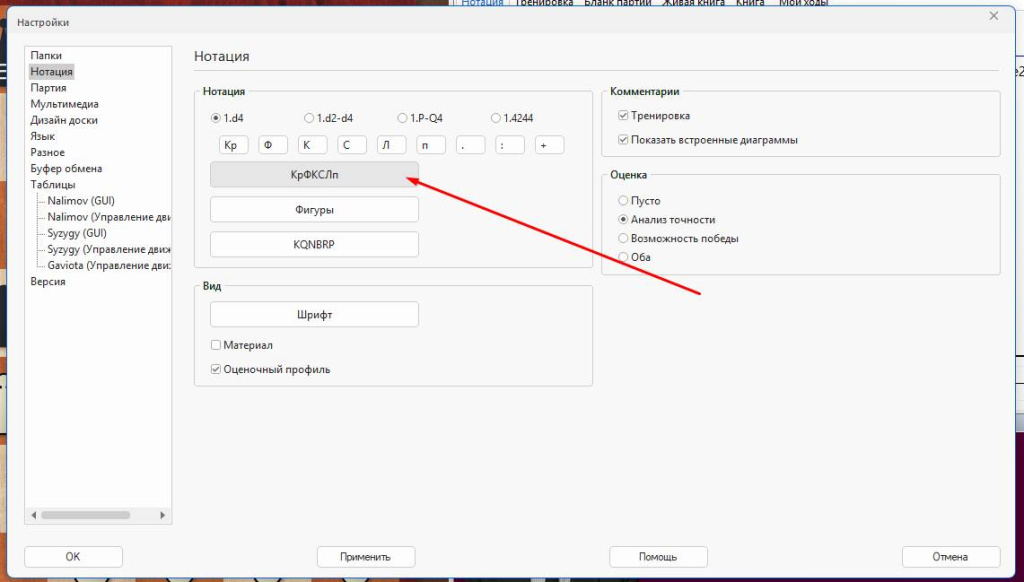This screenshot has height=582, width=1024.
Task: Open the Помощь help page
Action: pos(658,556)
